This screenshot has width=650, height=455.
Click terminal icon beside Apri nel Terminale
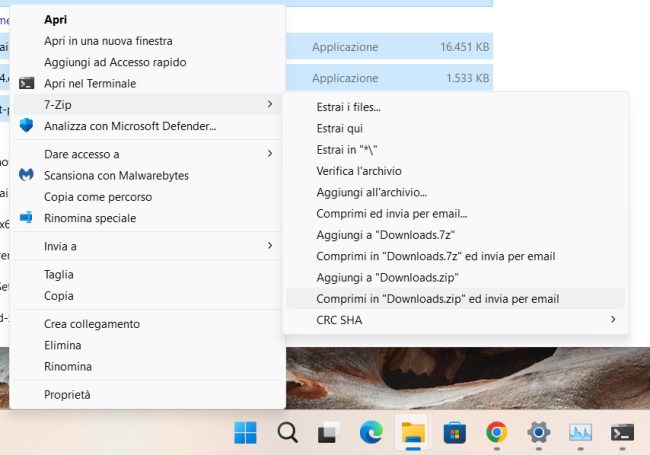[27, 83]
